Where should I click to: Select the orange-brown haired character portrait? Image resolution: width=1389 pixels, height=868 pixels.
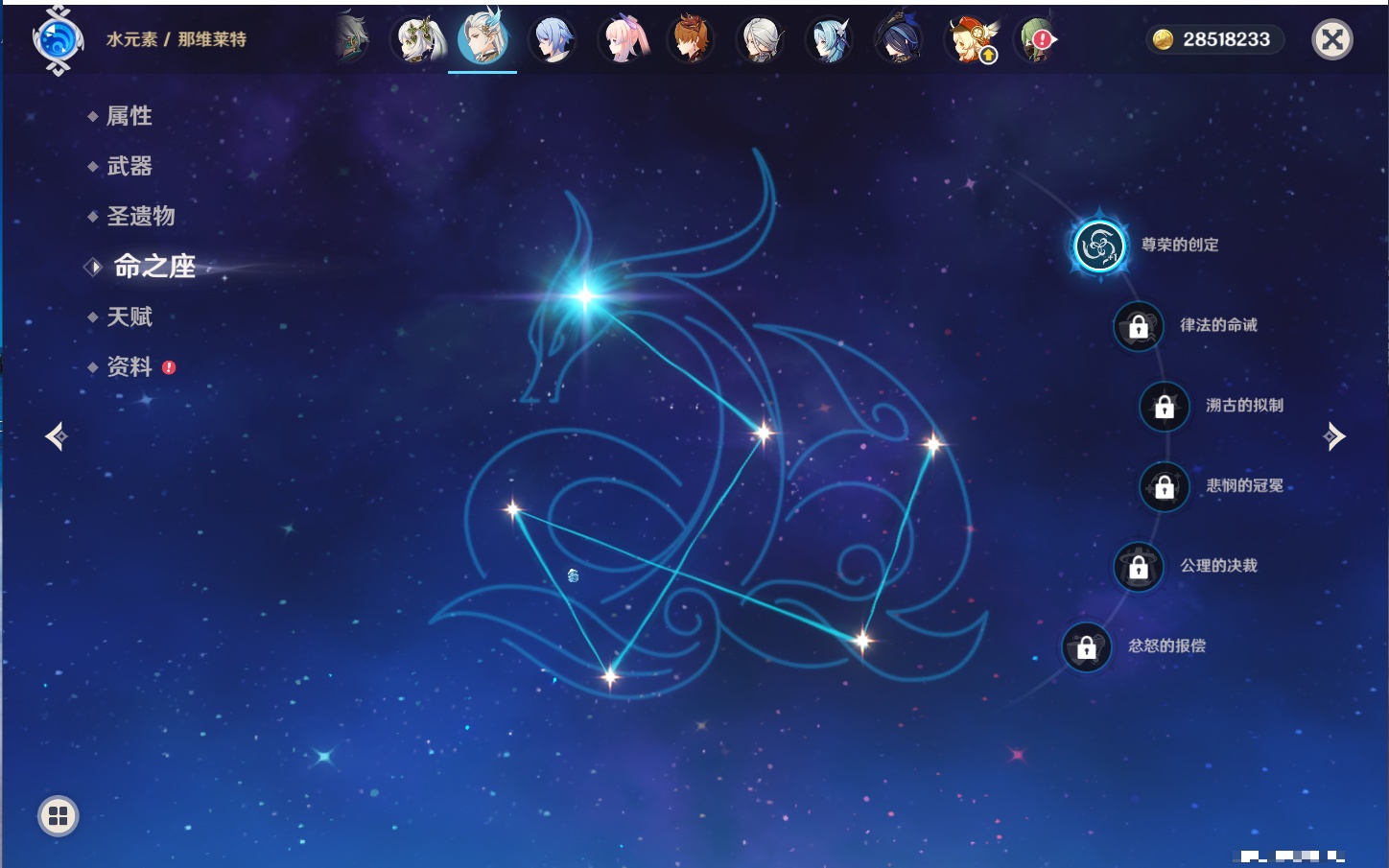point(691,39)
